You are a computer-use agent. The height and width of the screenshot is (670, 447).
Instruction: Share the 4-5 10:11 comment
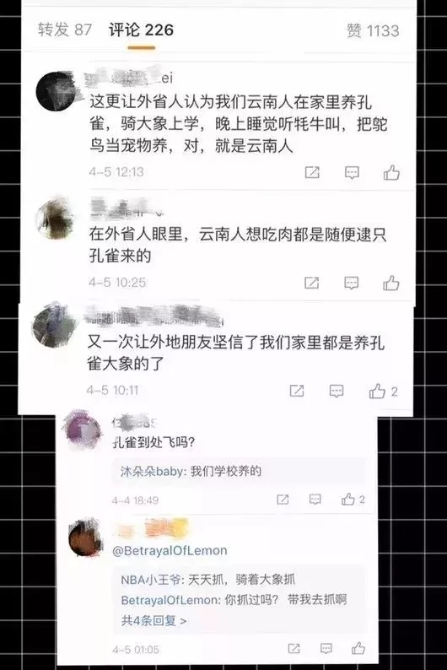(x=297, y=391)
